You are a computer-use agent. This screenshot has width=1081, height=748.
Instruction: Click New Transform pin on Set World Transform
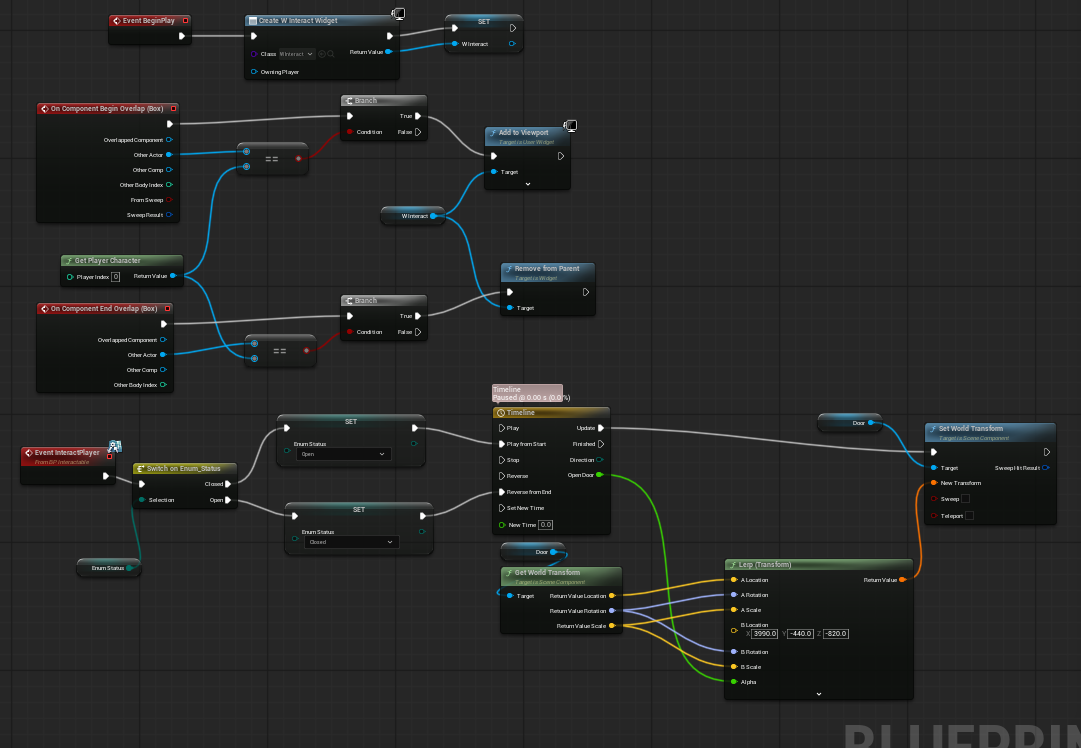coord(933,483)
